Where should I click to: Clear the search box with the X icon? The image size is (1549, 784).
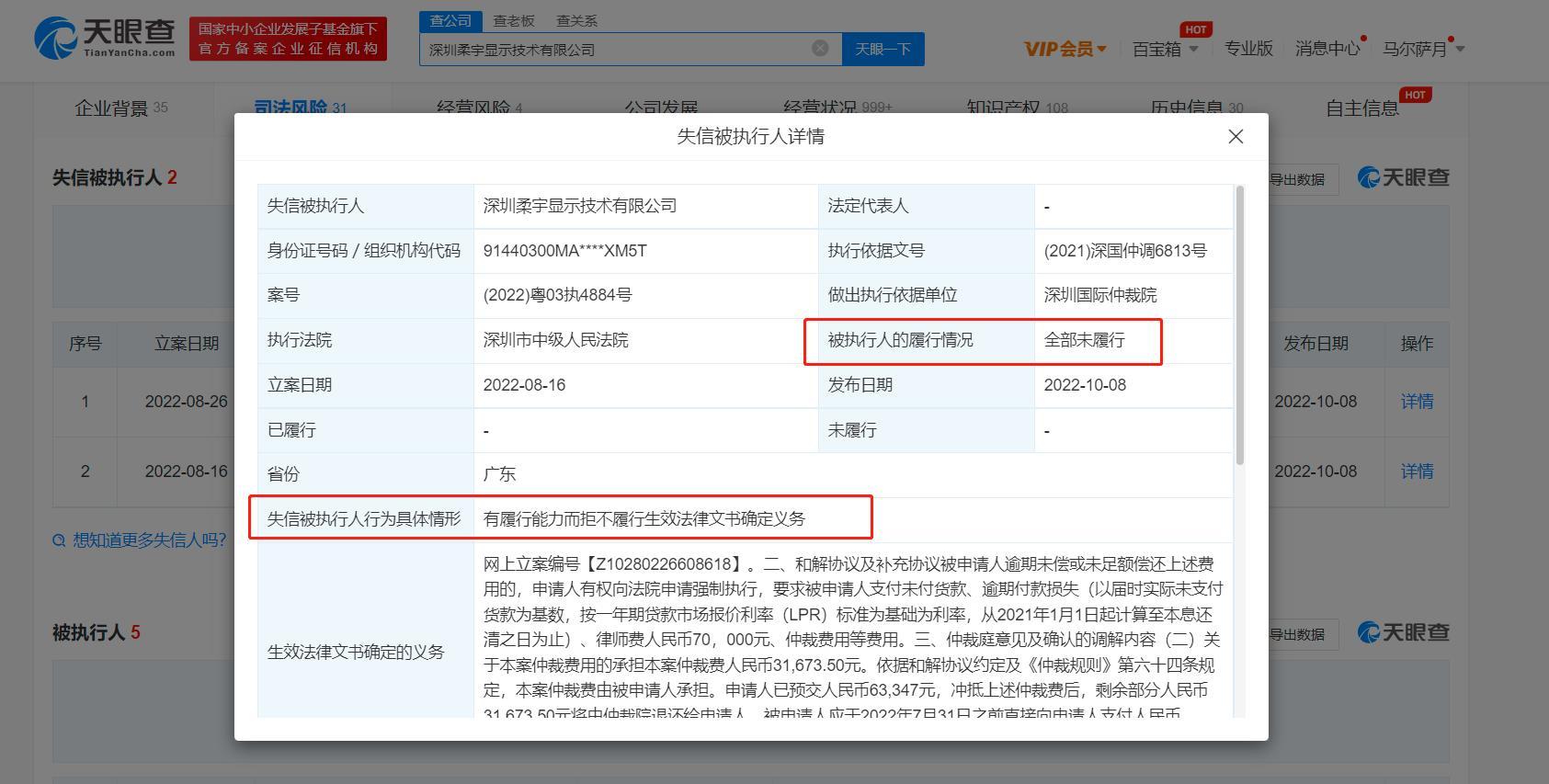[820, 49]
